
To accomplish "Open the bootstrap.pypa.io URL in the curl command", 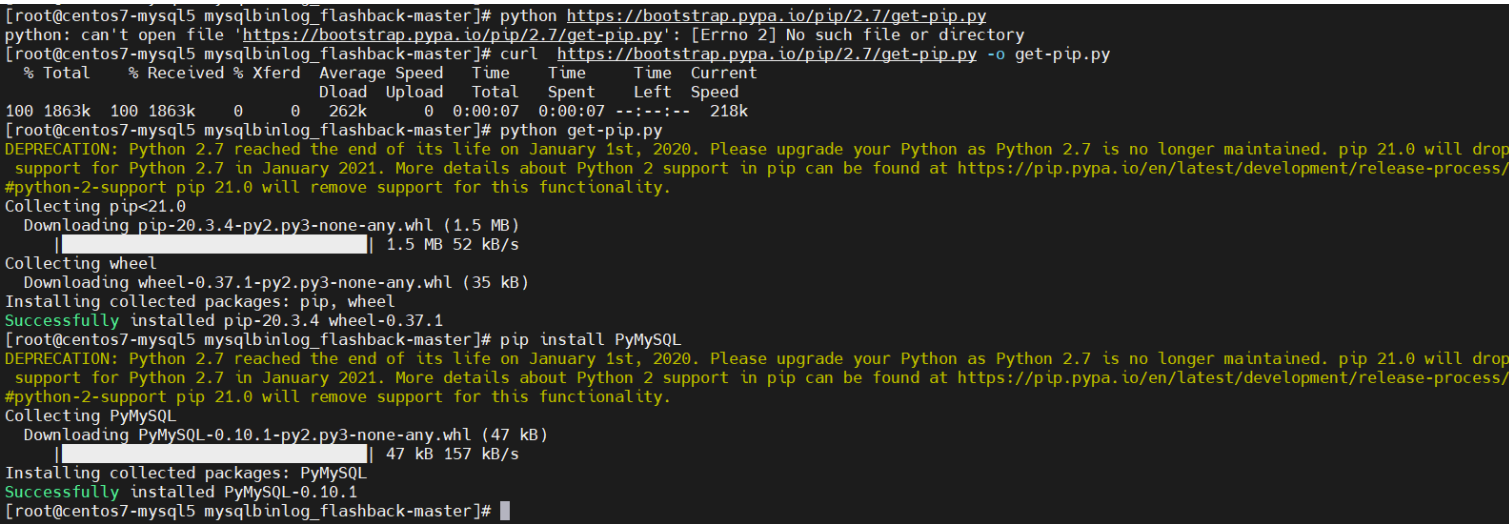I will 766,54.
